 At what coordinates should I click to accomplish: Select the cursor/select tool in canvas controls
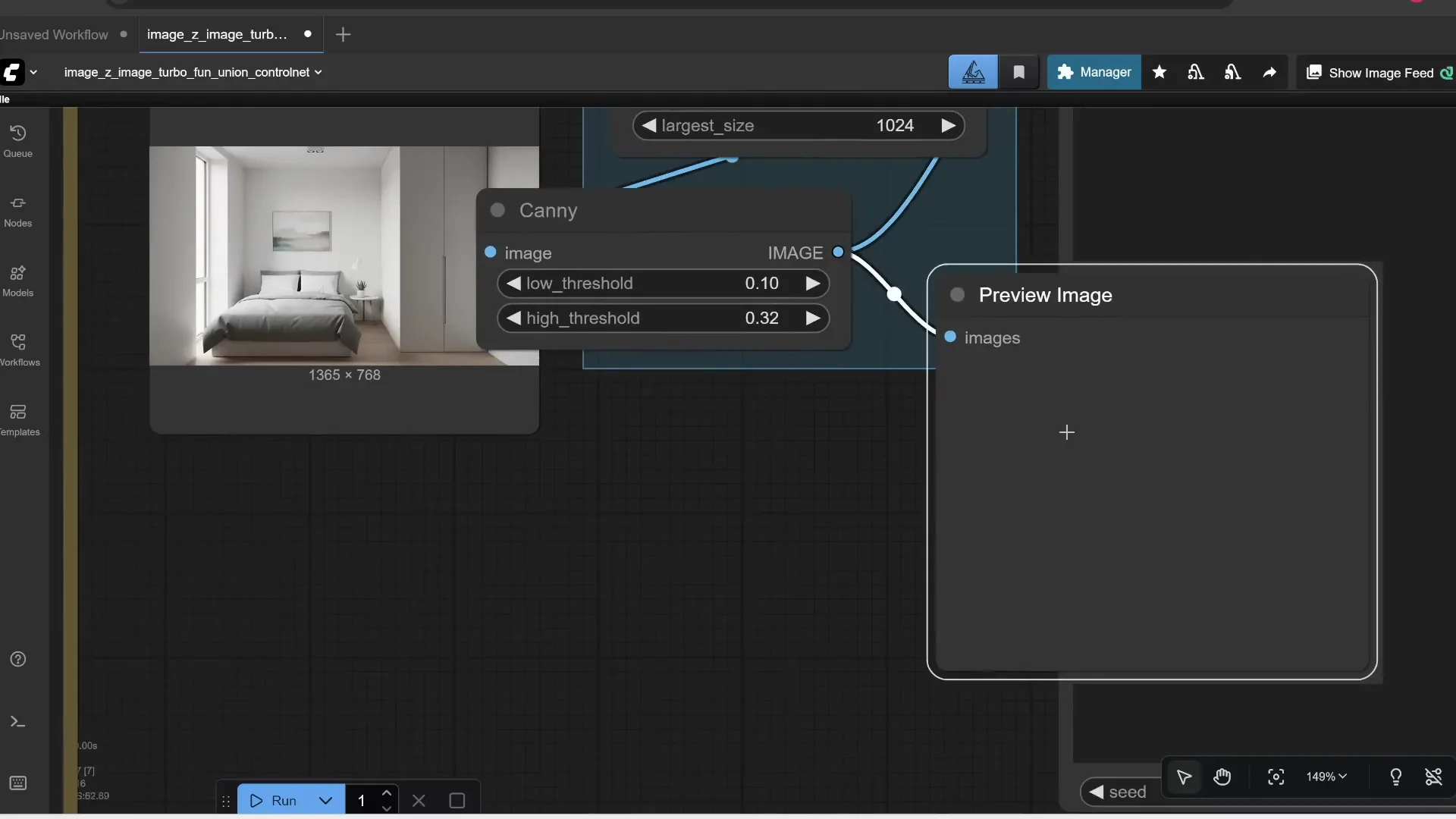tap(1185, 777)
